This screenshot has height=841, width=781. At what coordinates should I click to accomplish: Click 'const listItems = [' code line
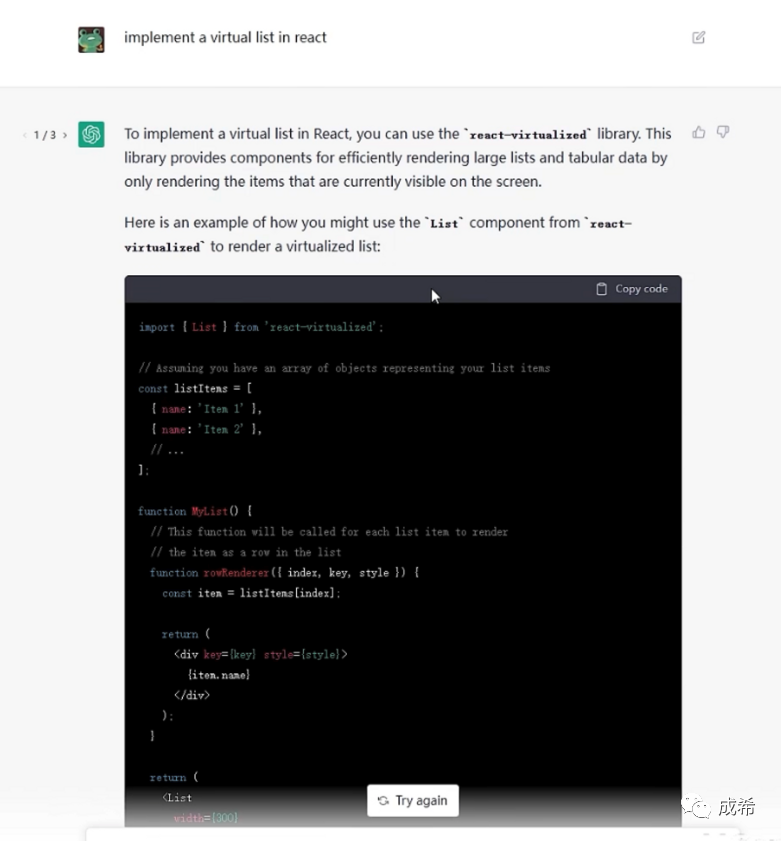(195, 388)
